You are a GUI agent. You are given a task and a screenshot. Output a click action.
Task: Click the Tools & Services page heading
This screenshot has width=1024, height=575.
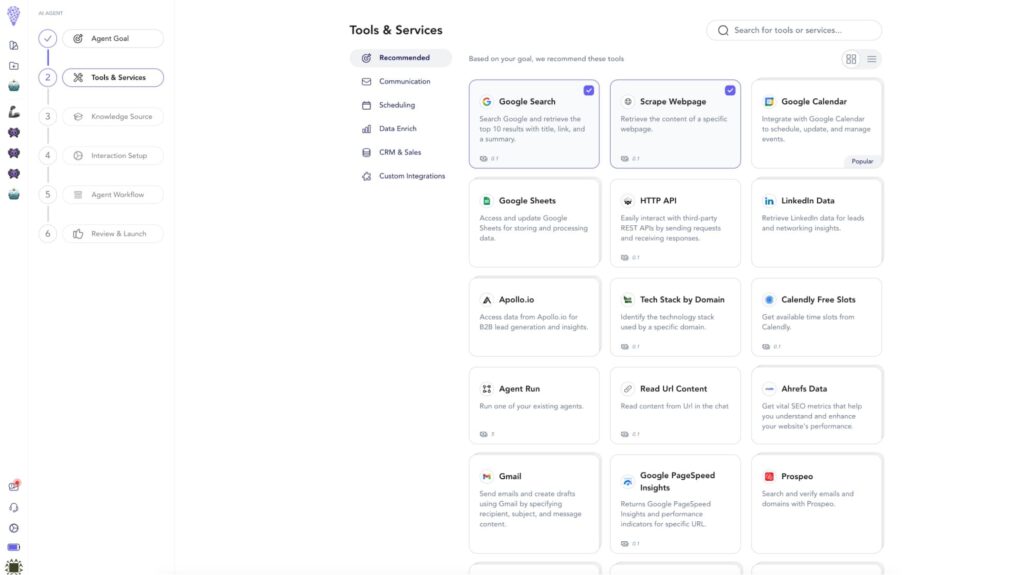[396, 30]
